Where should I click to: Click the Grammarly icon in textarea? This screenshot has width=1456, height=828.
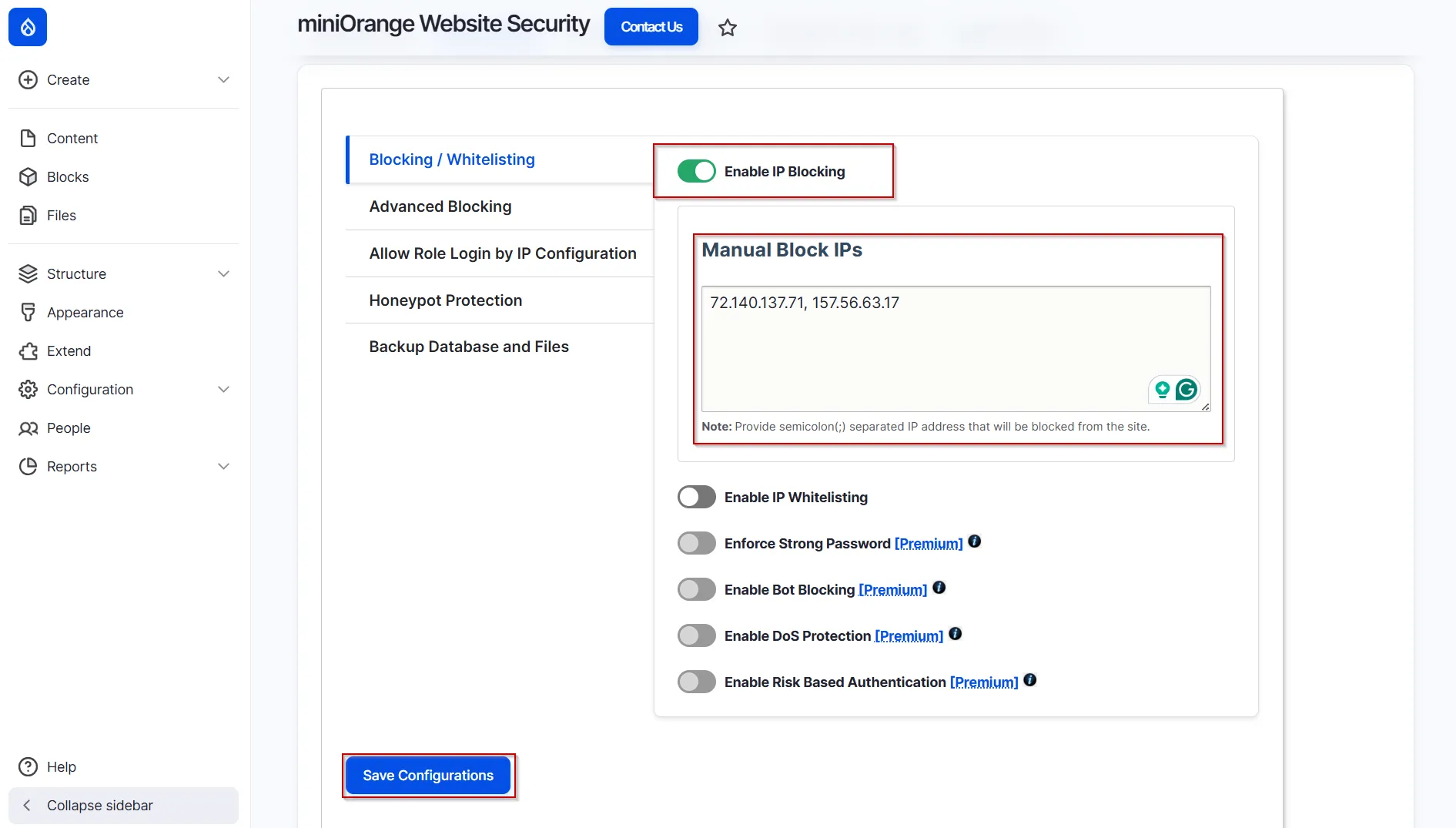(x=1187, y=390)
